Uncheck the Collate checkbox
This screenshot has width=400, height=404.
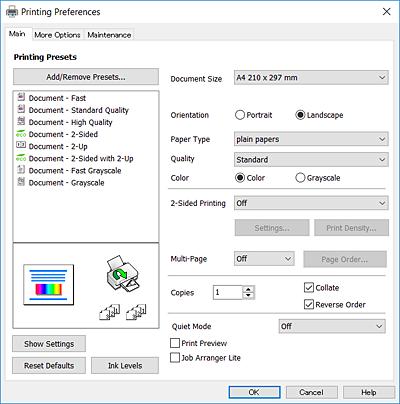pos(309,287)
